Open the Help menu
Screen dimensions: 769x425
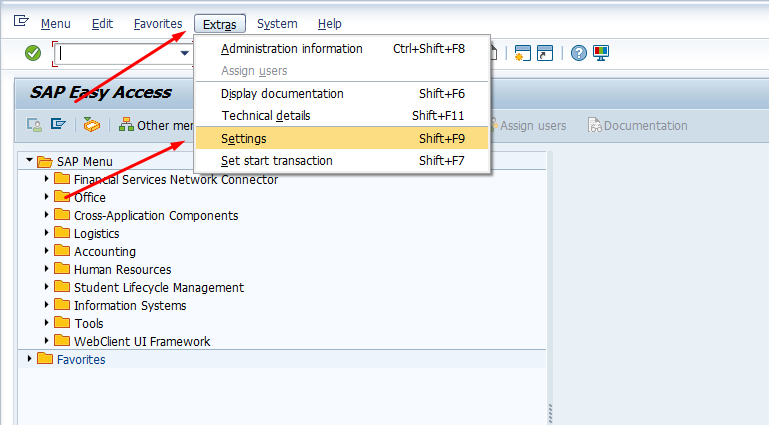[x=330, y=24]
